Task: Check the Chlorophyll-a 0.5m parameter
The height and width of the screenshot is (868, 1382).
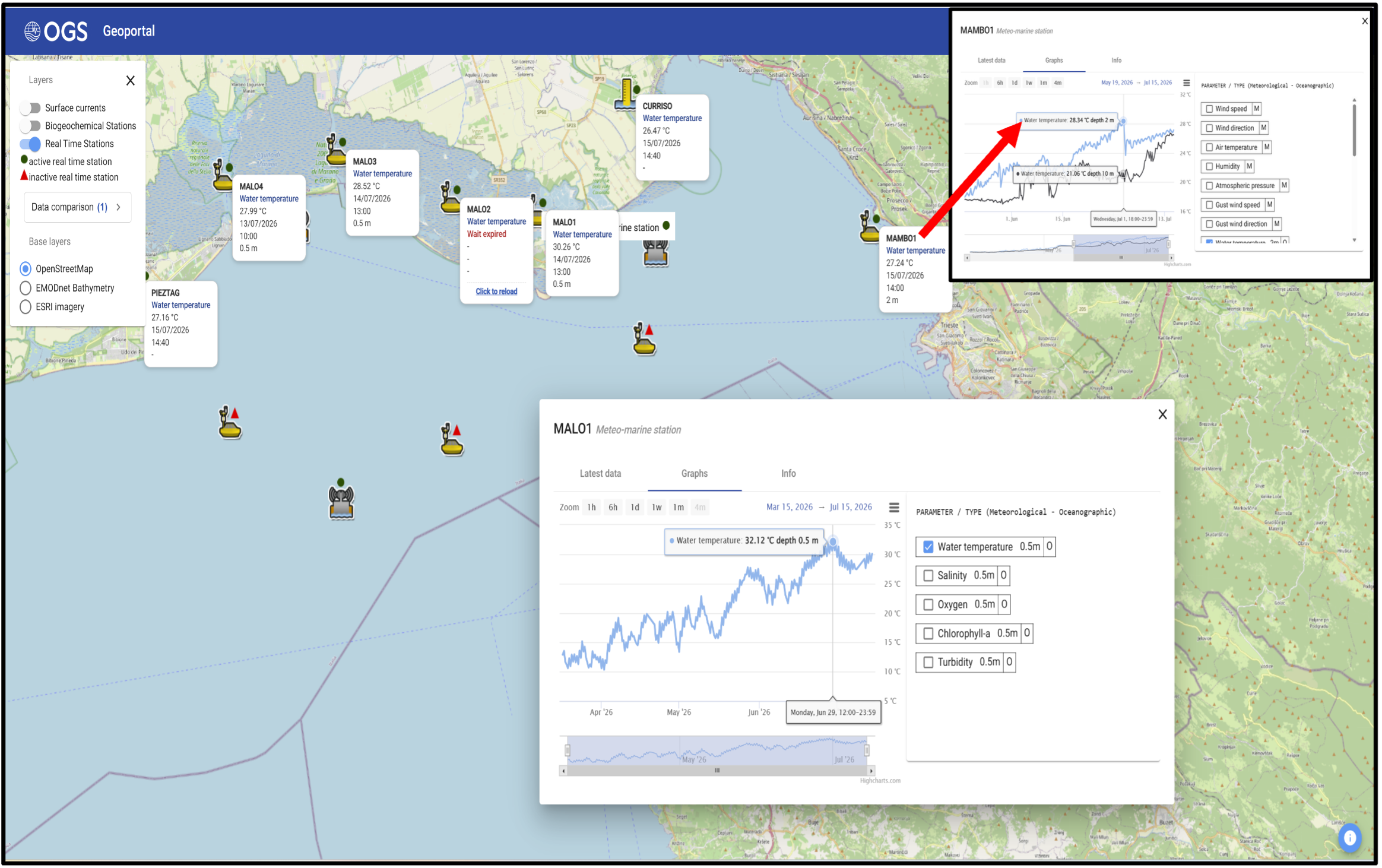Action: pos(928,633)
